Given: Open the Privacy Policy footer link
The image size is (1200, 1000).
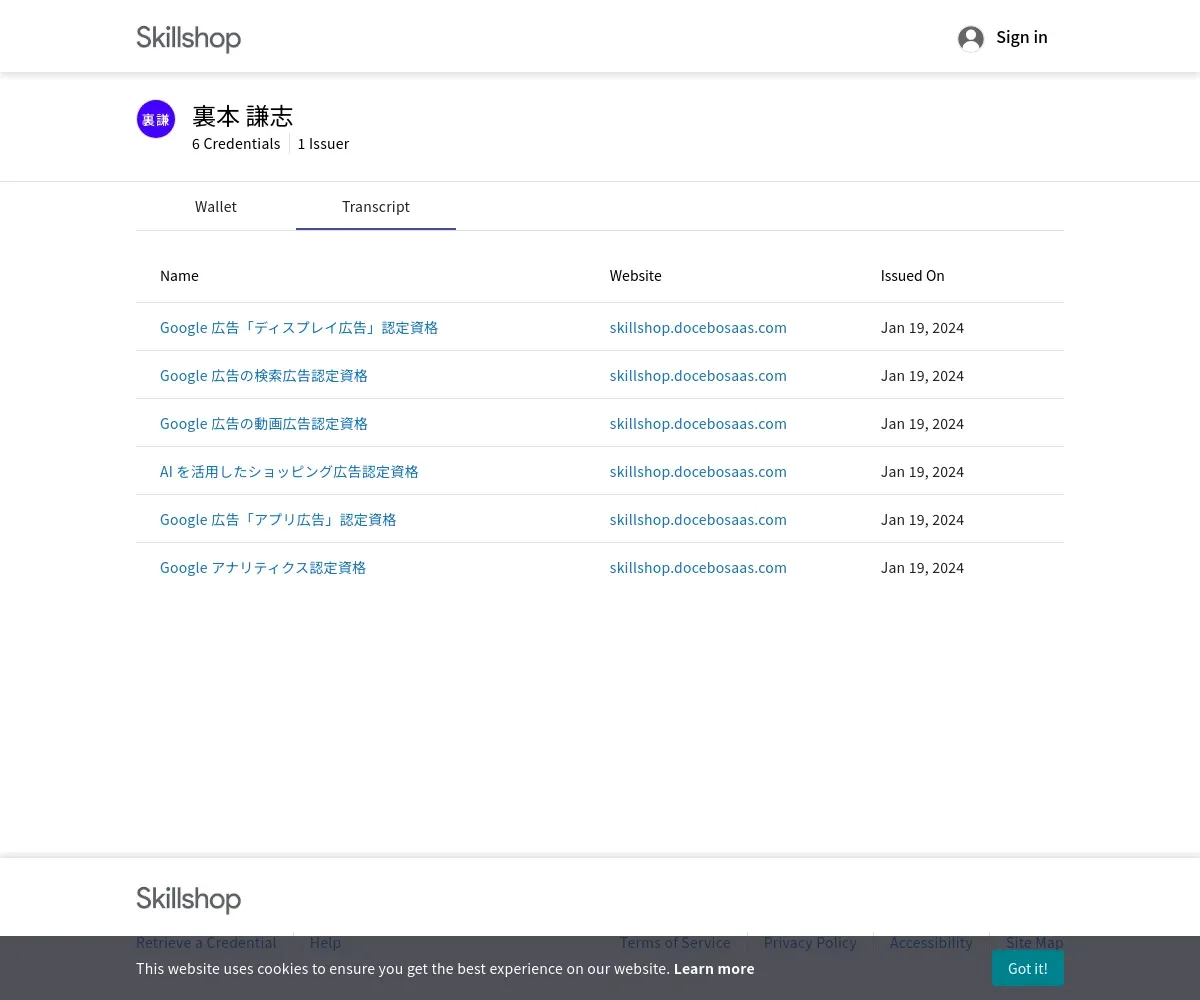Looking at the screenshot, I should (x=810, y=942).
